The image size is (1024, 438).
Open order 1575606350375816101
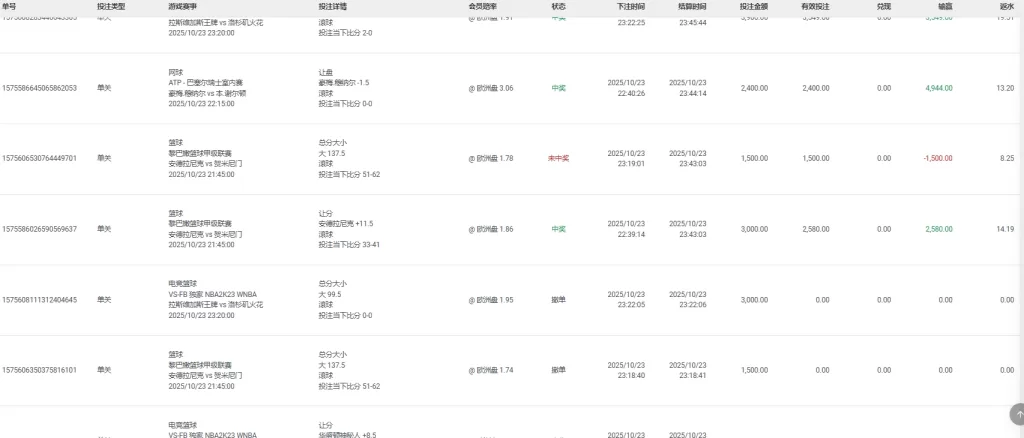tap(40, 370)
